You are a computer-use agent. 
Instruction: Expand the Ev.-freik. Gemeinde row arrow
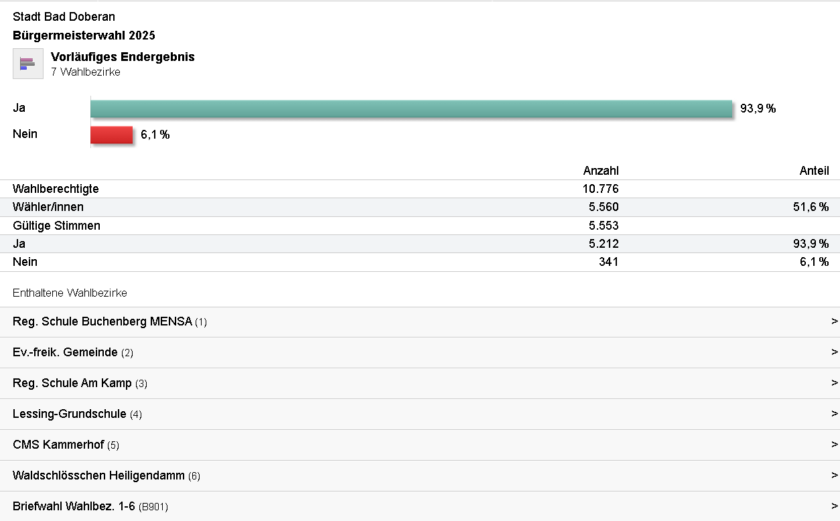833,353
